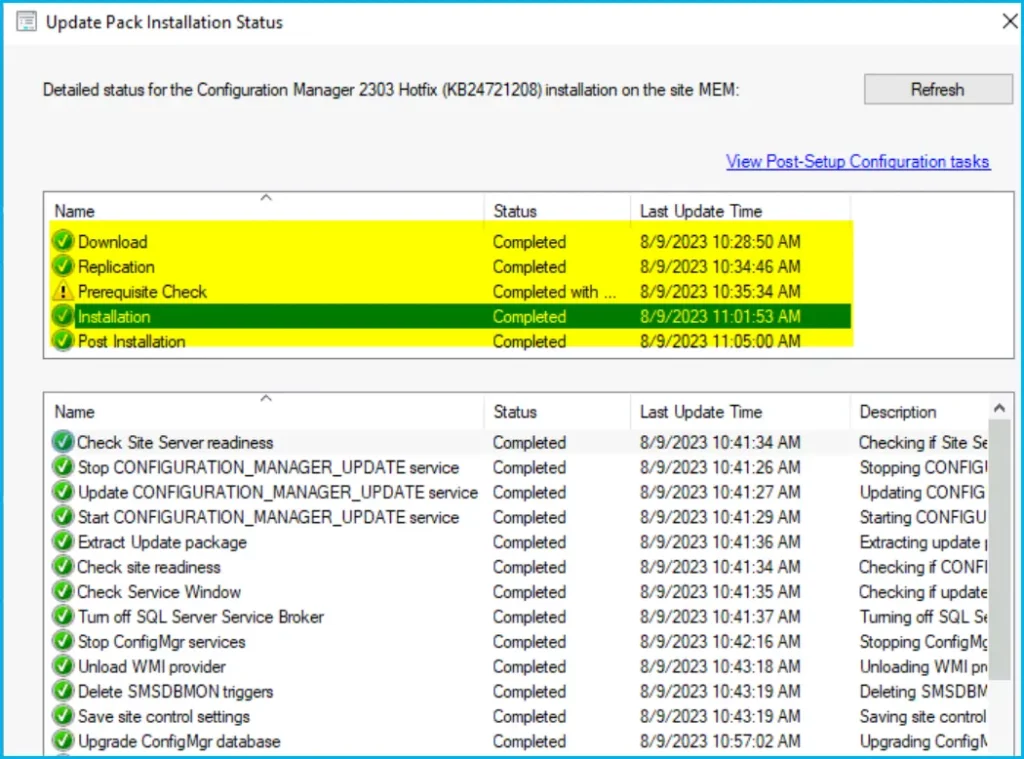Click the Refresh button
Viewport: 1024px width, 759px height.
pos(938,89)
